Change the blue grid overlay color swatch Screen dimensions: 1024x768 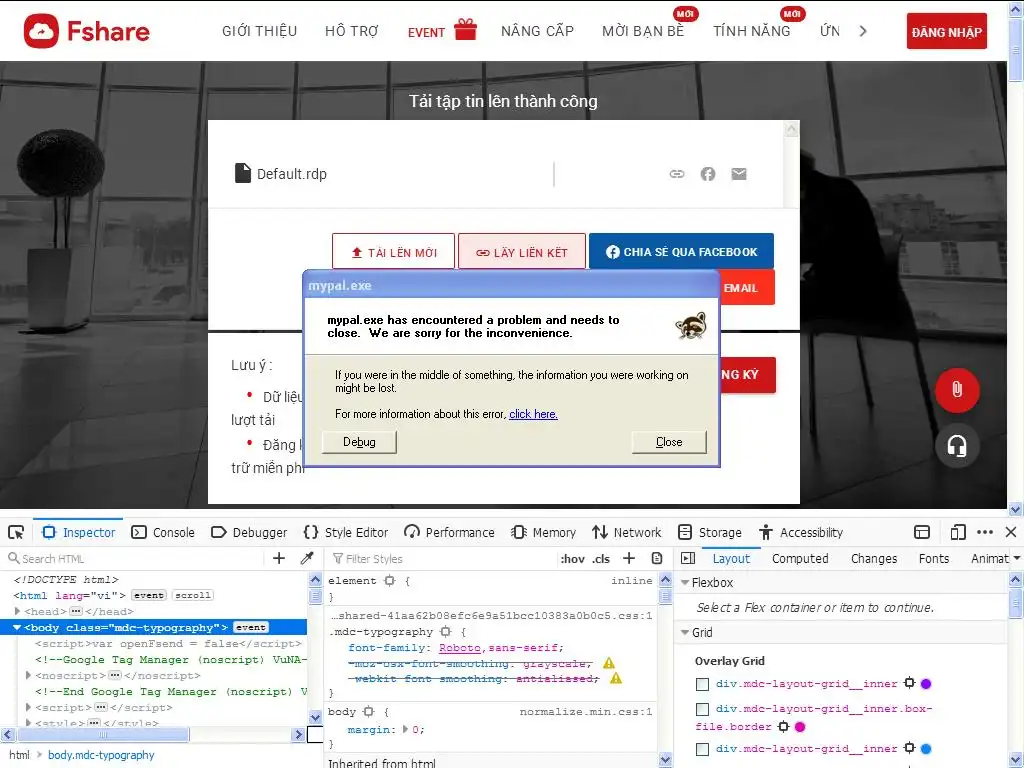(x=926, y=748)
